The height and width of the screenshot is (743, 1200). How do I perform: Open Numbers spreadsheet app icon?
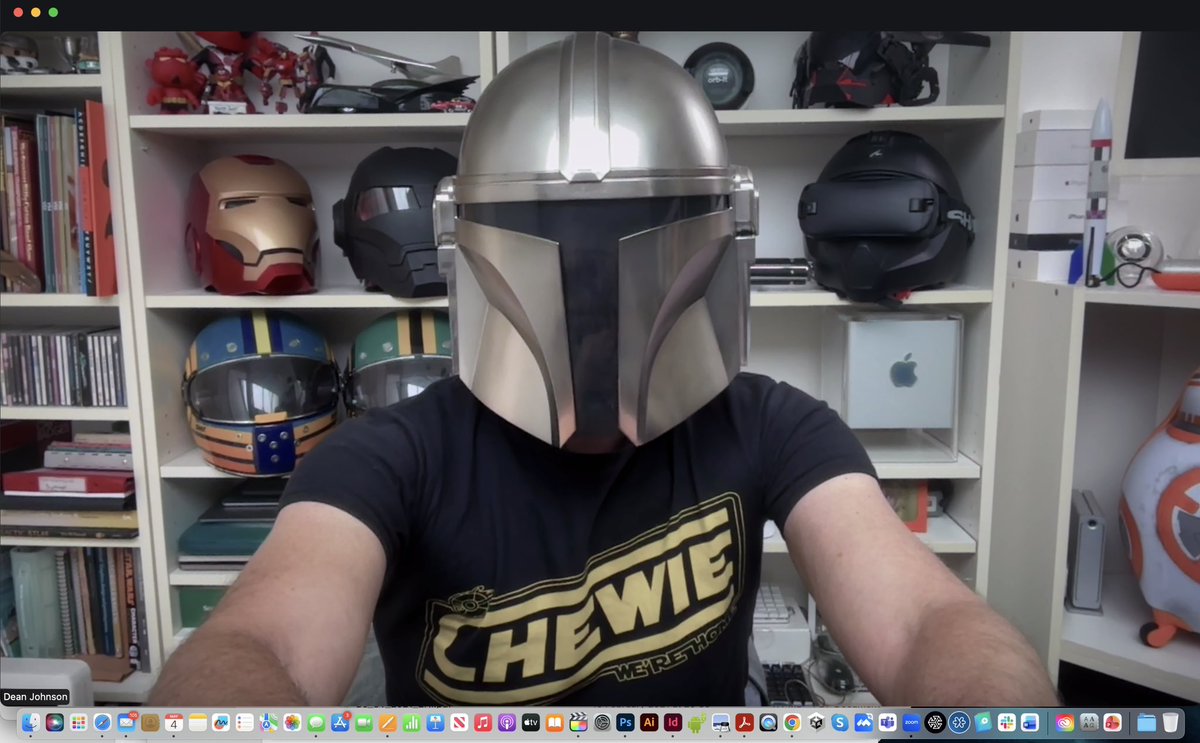pyautogui.click(x=411, y=722)
